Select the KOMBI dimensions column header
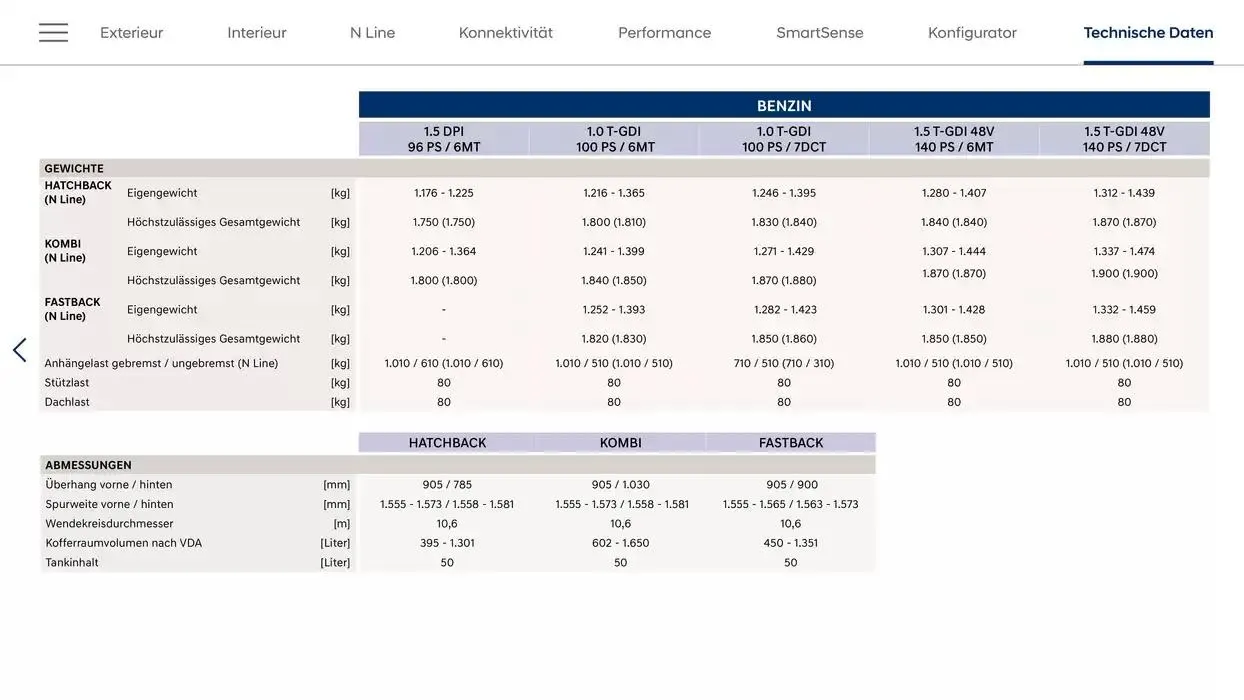This screenshot has height=700, width=1244. (x=620, y=443)
